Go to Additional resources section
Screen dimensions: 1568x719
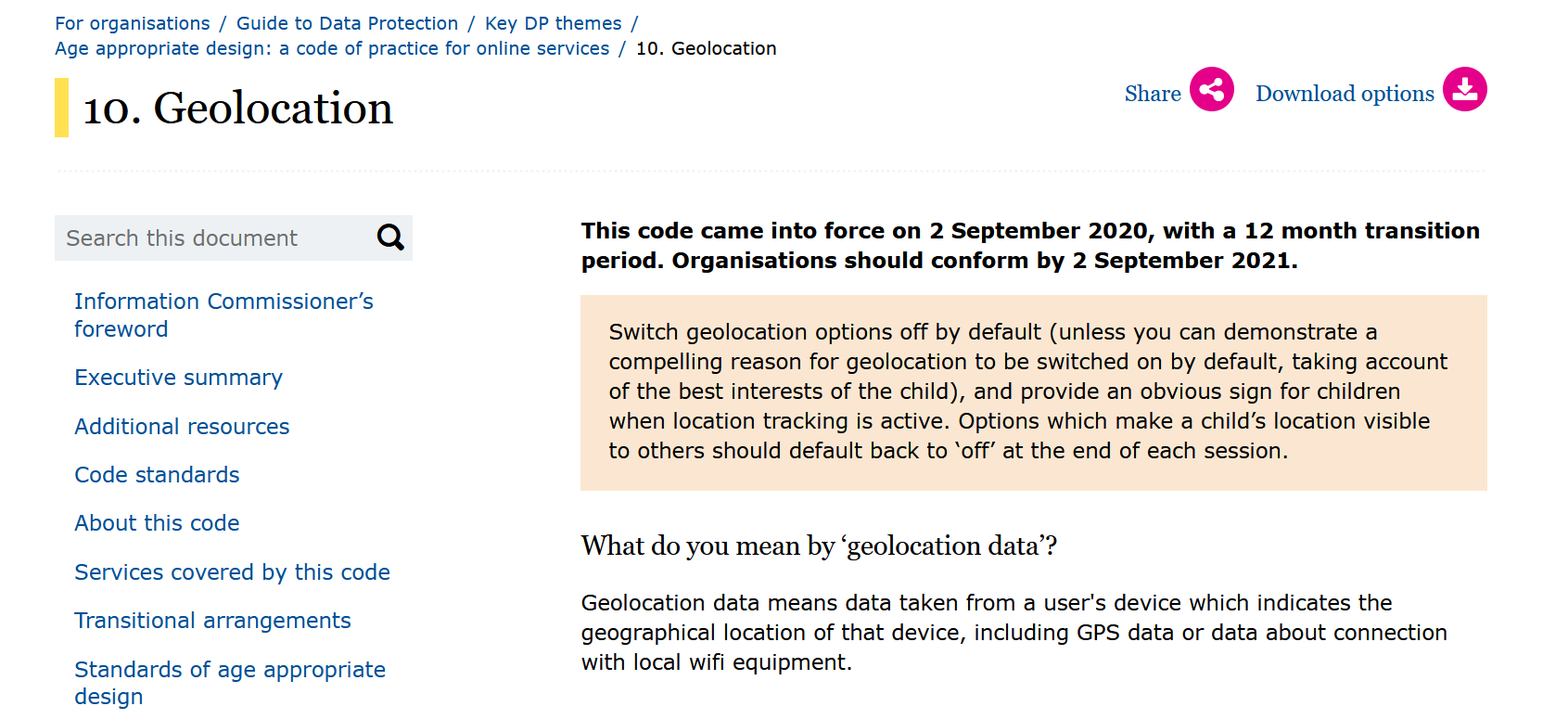click(x=182, y=427)
